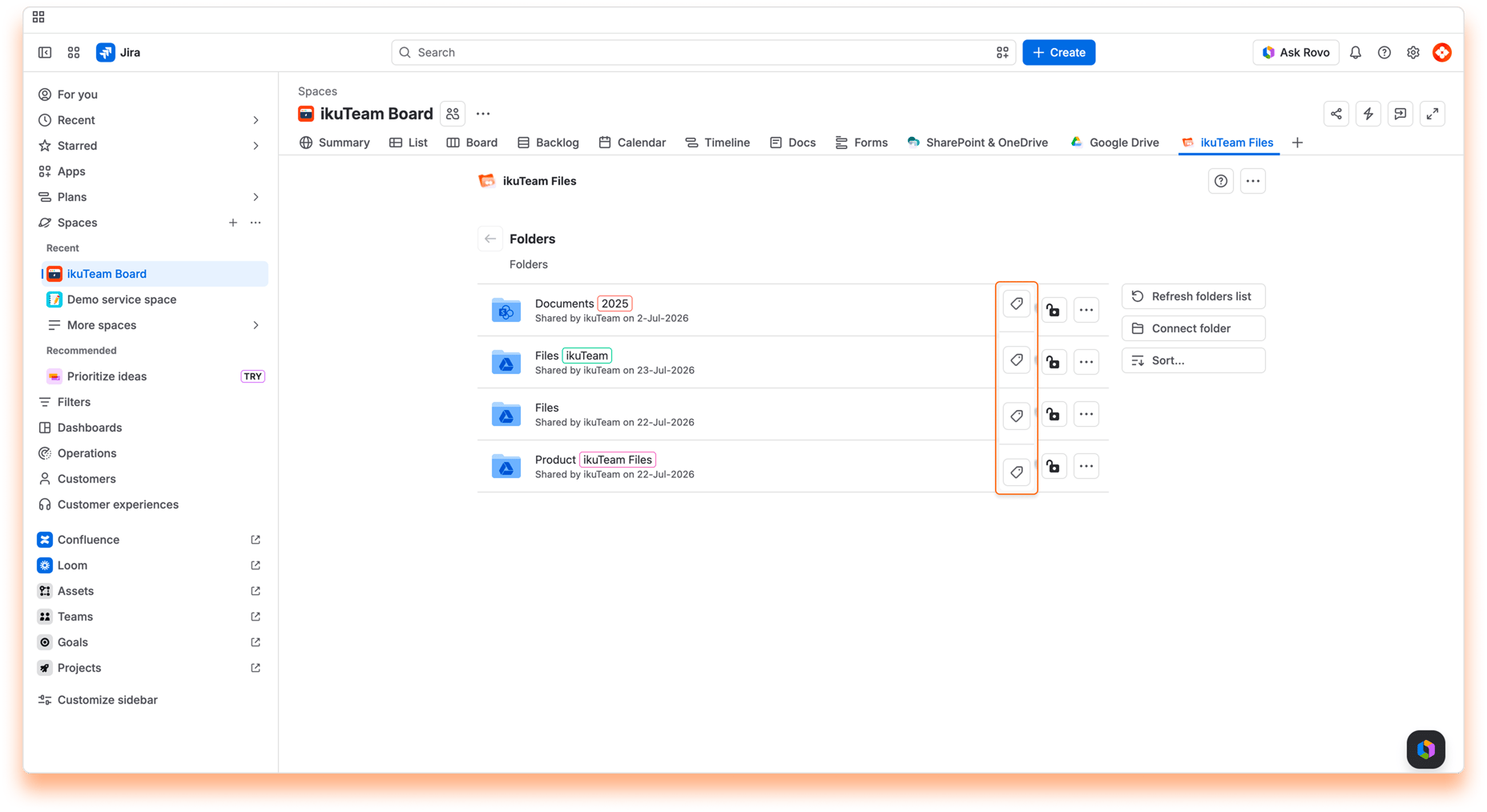Toggle the lock for Product ikuTeam Files folder
1487x812 pixels.
pyautogui.click(x=1054, y=466)
